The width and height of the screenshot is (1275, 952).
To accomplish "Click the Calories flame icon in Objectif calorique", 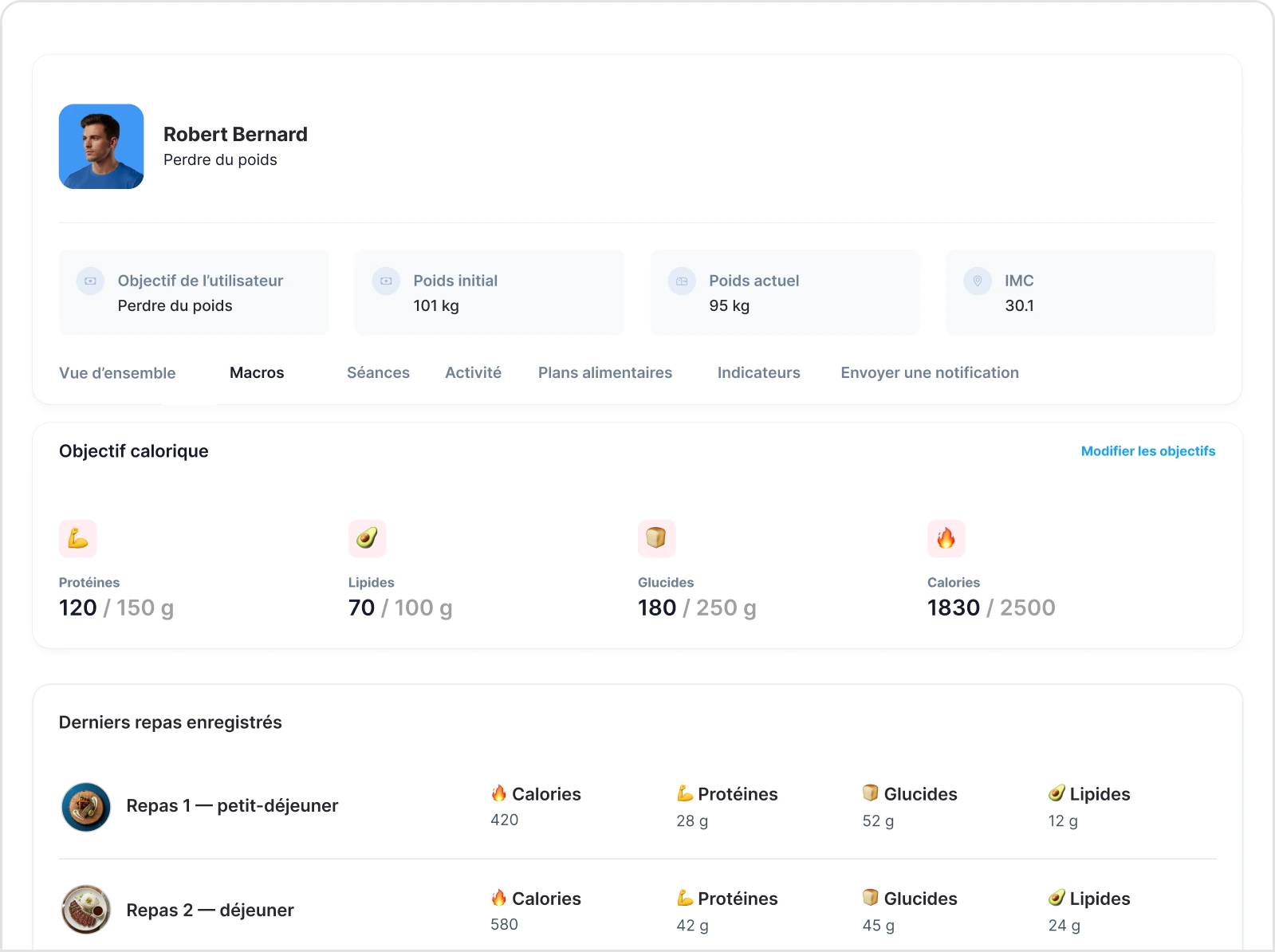I will point(946,539).
